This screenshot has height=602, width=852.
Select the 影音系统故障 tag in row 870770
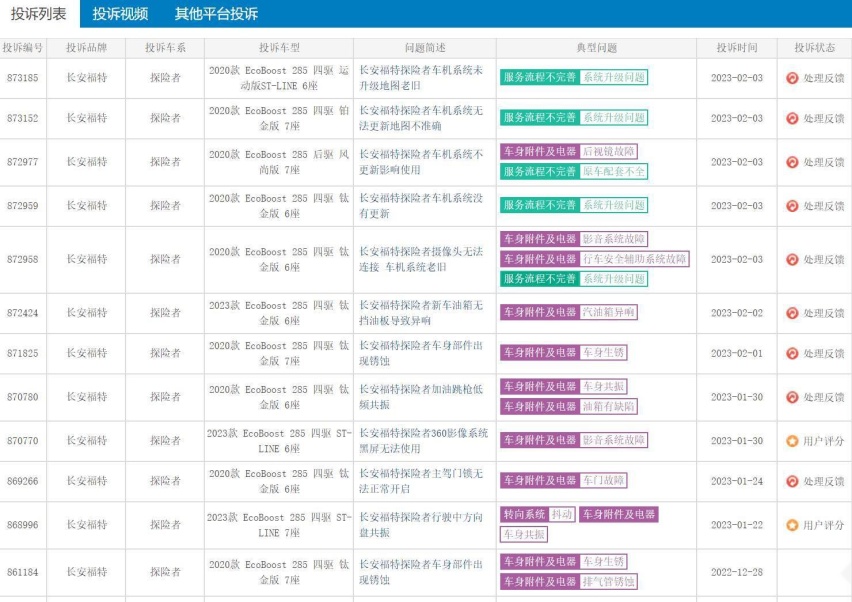(x=614, y=440)
